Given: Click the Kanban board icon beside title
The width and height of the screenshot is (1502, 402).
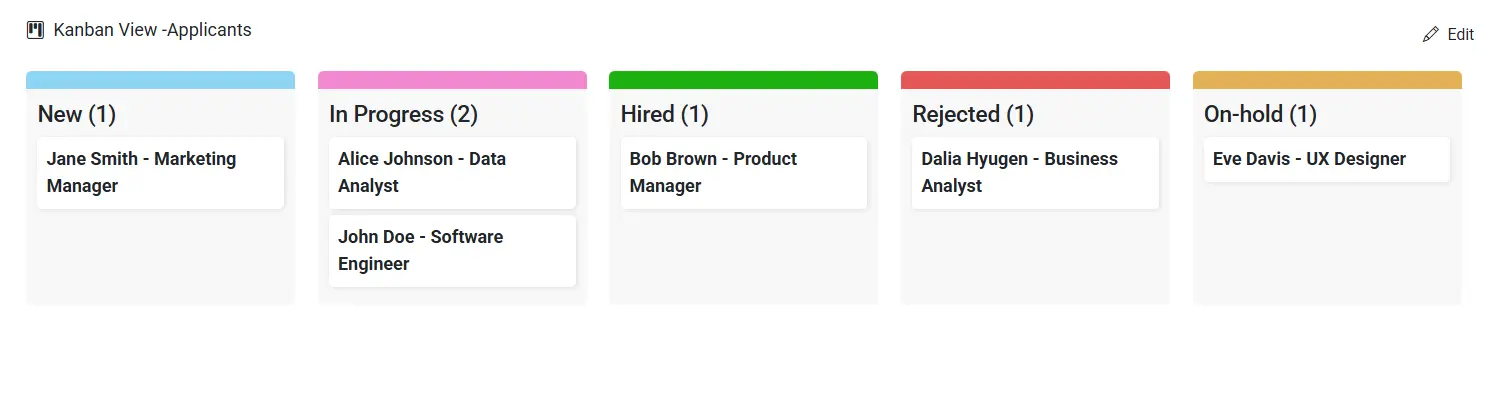Looking at the screenshot, I should tap(35, 30).
